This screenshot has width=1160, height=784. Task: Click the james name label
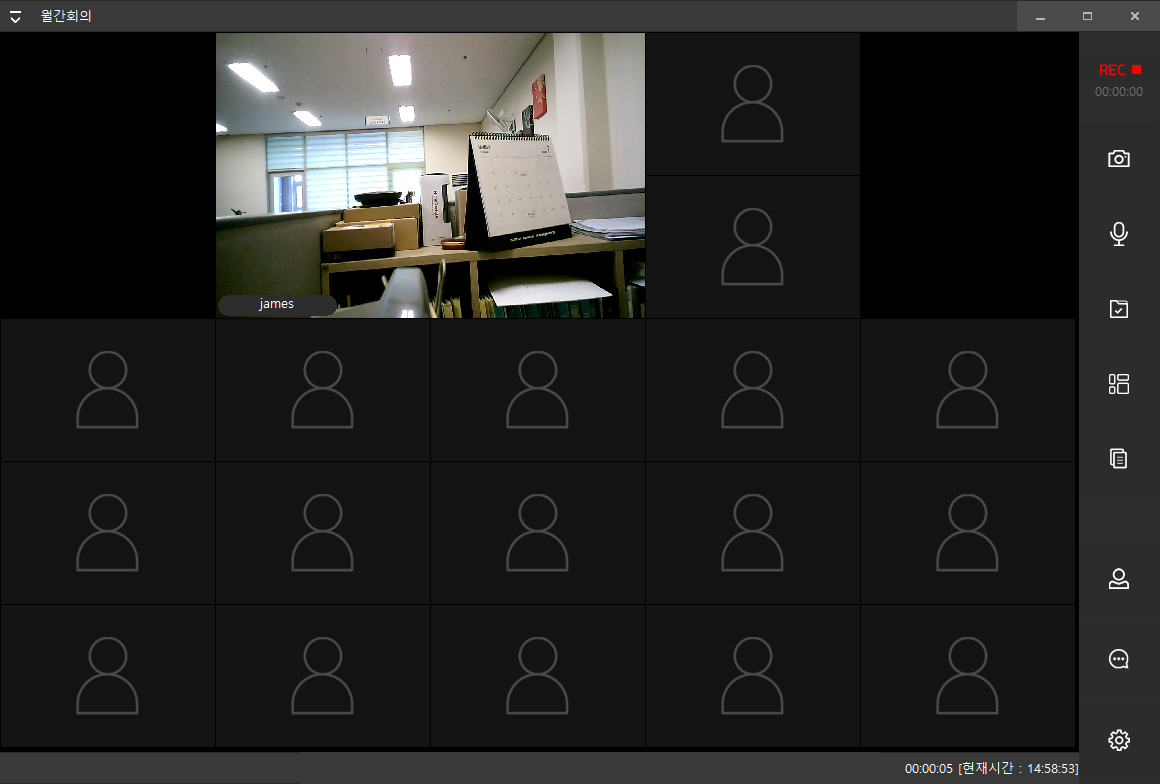coord(277,304)
